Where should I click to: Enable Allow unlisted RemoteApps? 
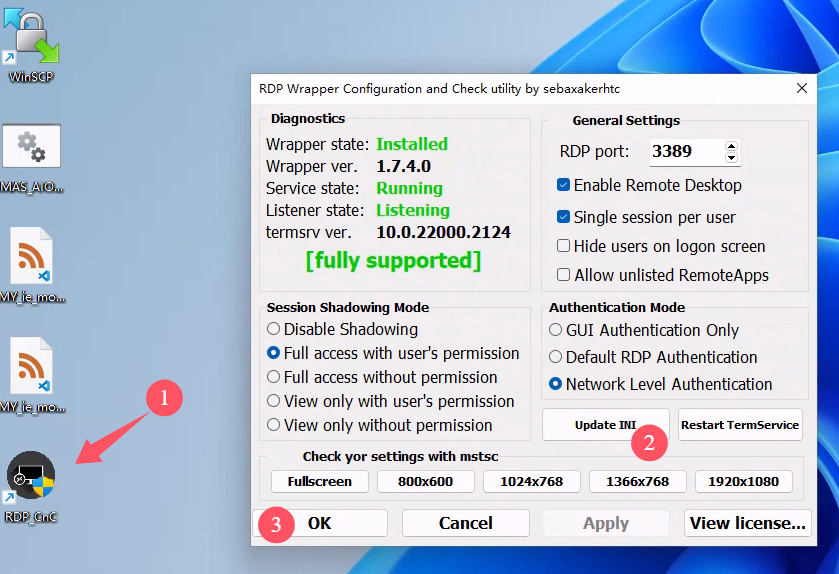coord(563,275)
